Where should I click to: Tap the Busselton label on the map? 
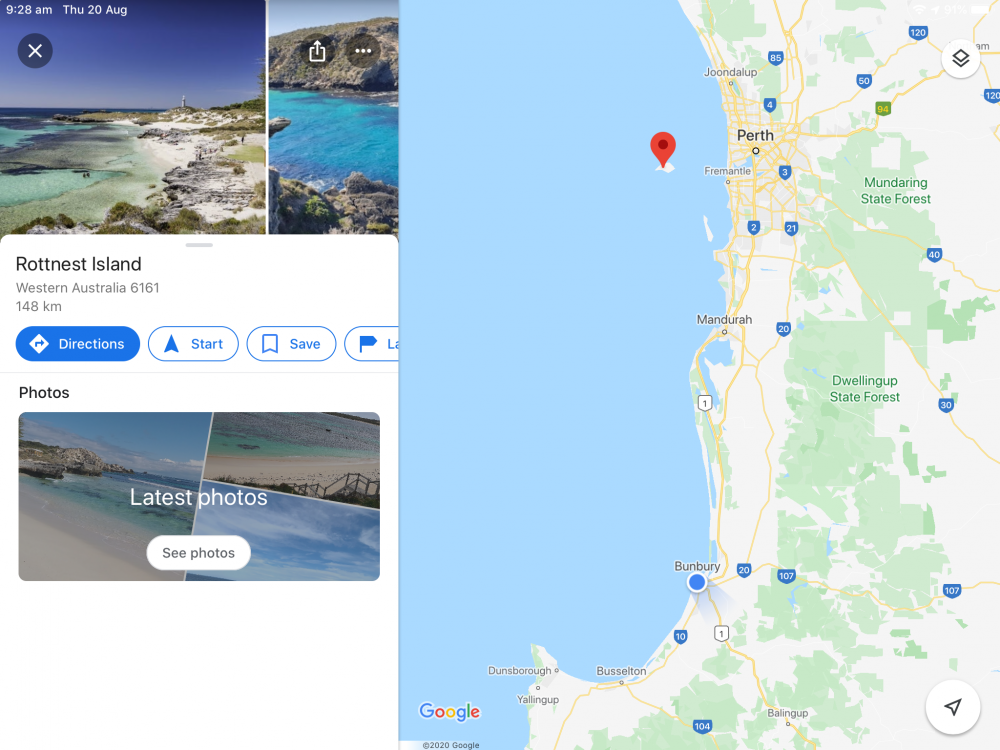click(x=621, y=671)
